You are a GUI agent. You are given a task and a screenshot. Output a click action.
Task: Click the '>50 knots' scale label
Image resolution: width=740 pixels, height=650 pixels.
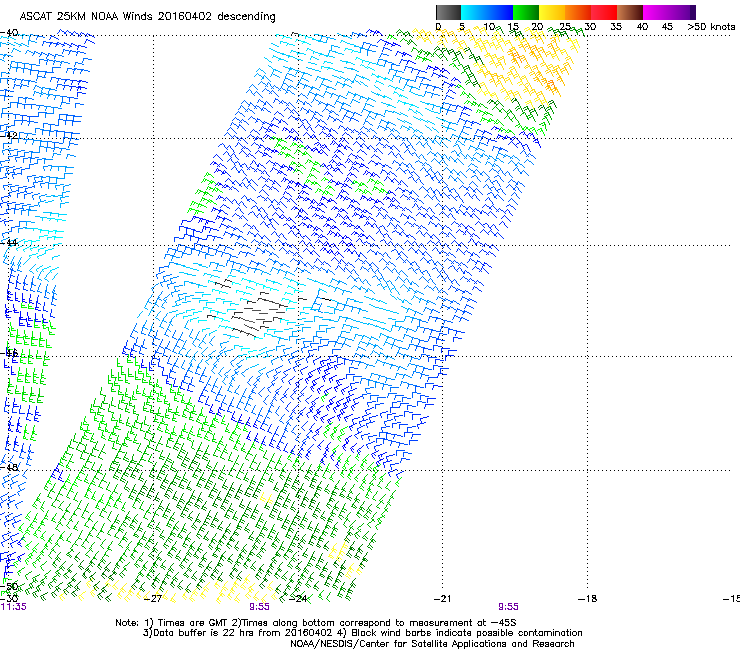pyautogui.click(x=711, y=27)
